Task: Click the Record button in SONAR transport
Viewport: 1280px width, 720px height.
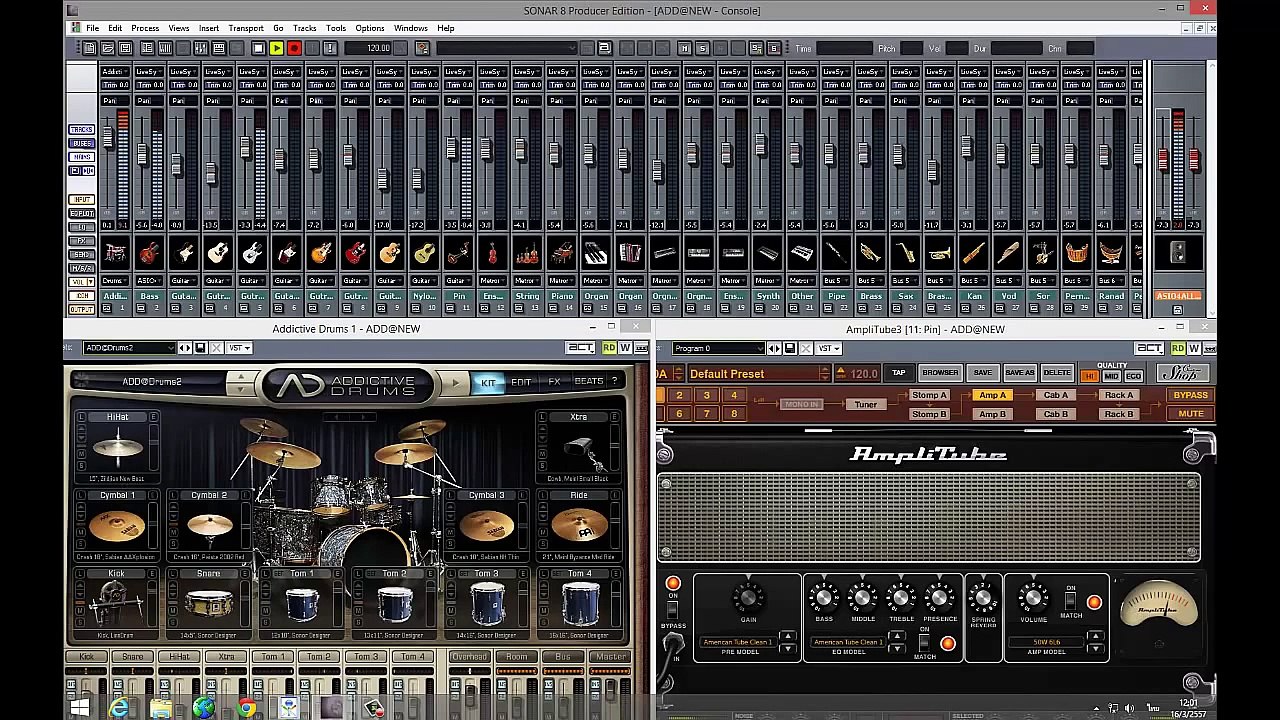Action: tap(294, 48)
